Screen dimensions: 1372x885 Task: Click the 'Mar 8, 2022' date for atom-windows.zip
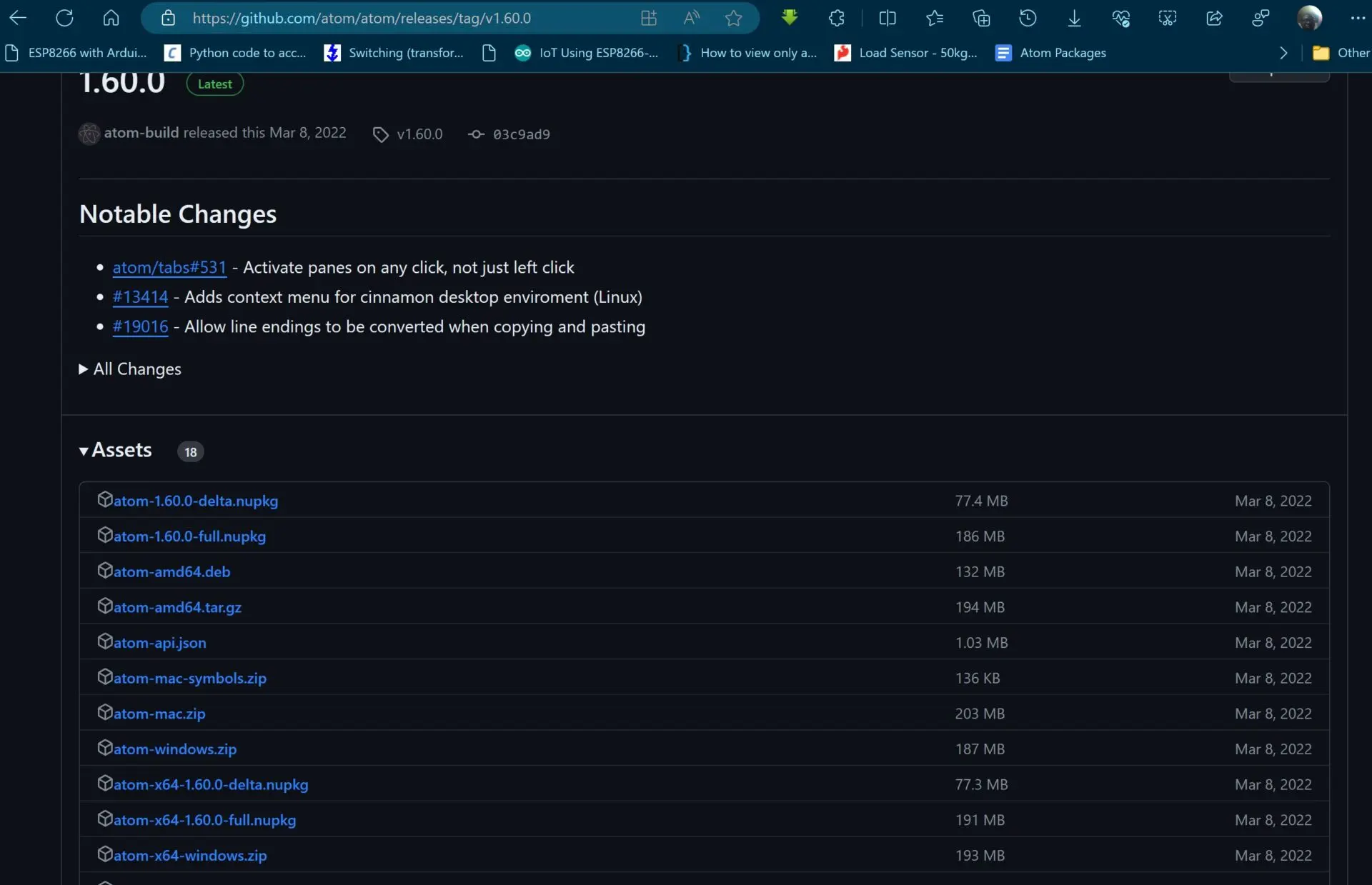1273,749
